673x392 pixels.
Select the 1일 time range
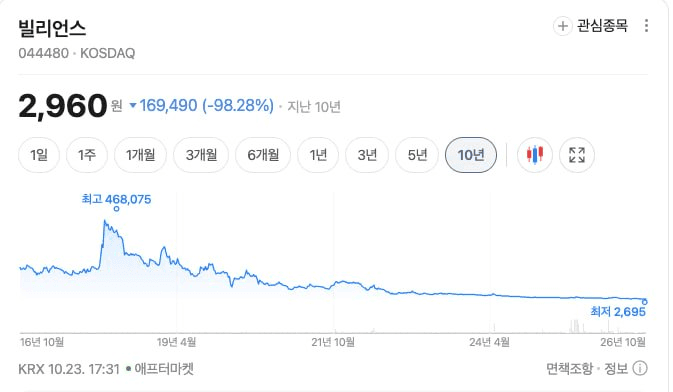tap(39, 155)
